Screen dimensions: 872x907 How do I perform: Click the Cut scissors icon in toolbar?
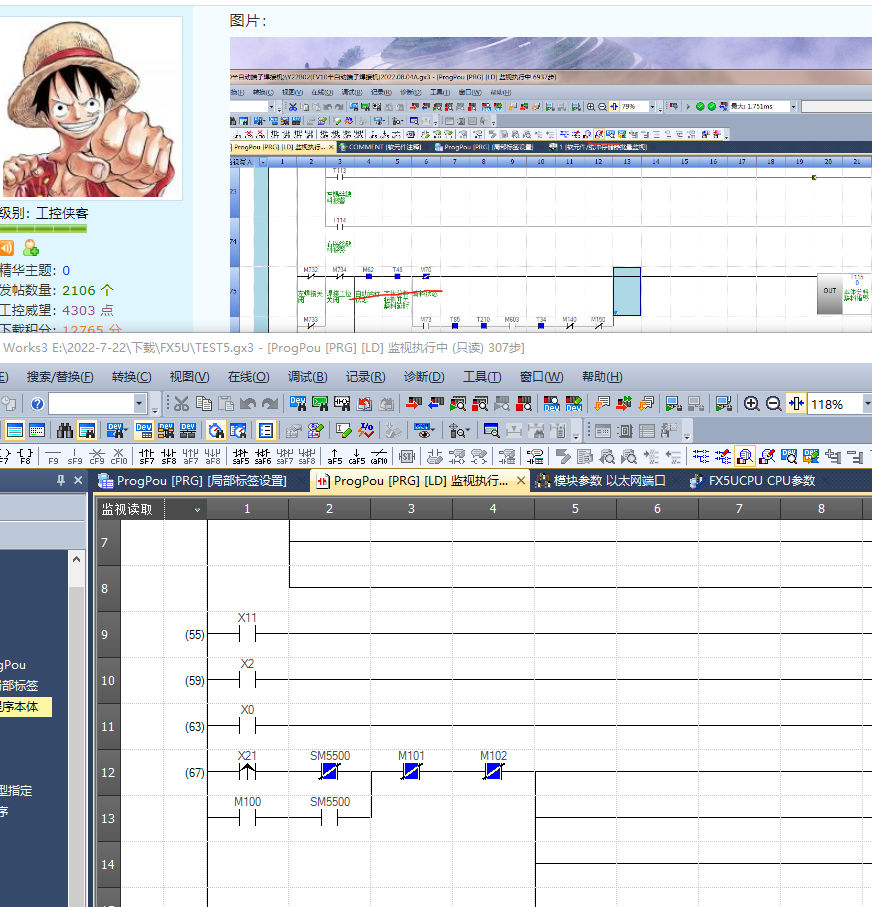[x=181, y=404]
